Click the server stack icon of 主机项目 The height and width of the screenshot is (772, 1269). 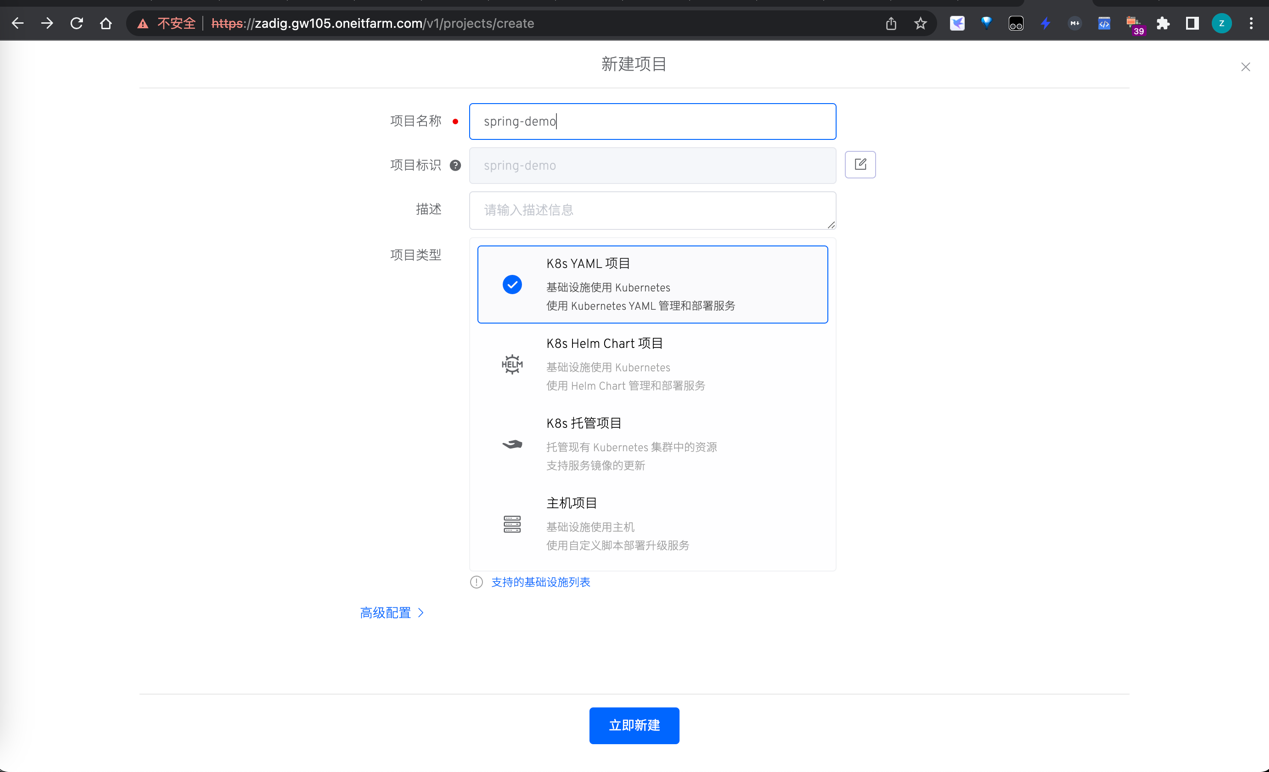(512, 524)
